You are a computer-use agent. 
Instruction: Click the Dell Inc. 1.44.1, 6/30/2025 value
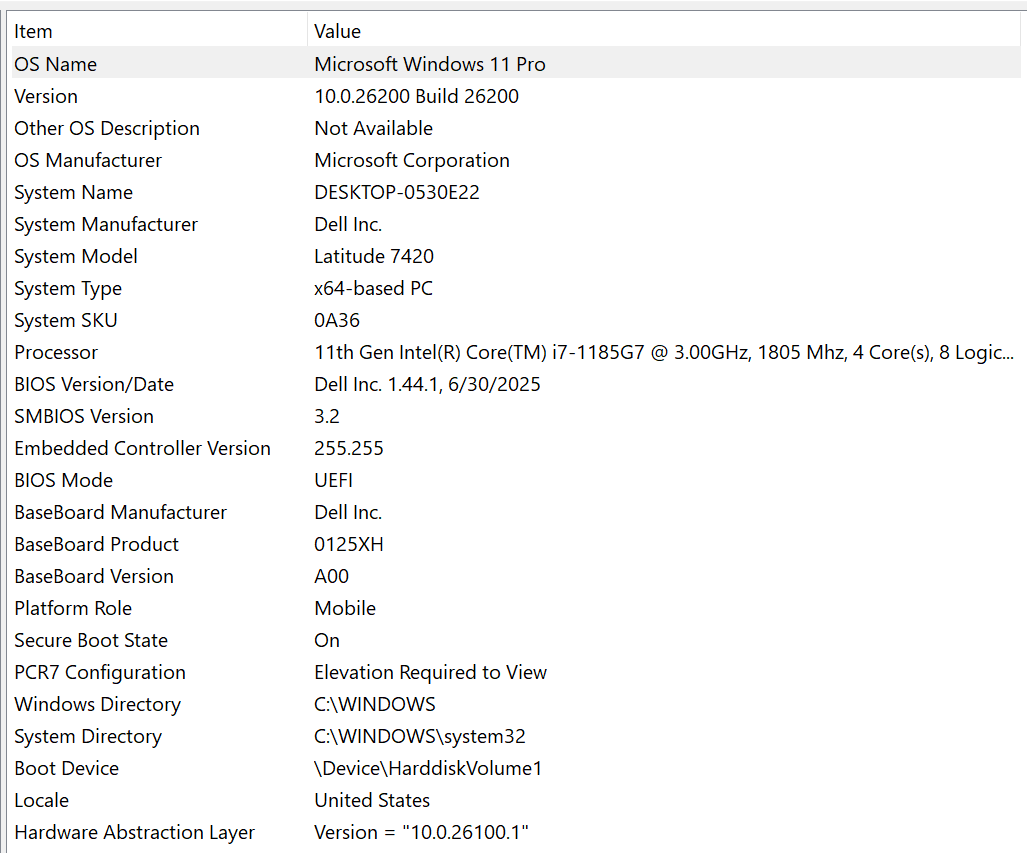click(427, 385)
